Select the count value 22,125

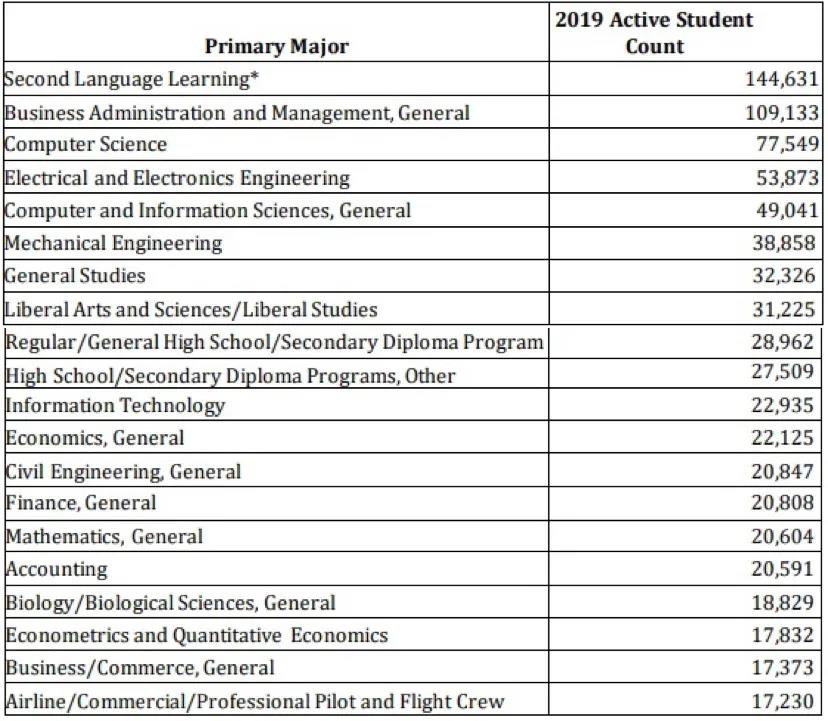(x=784, y=438)
